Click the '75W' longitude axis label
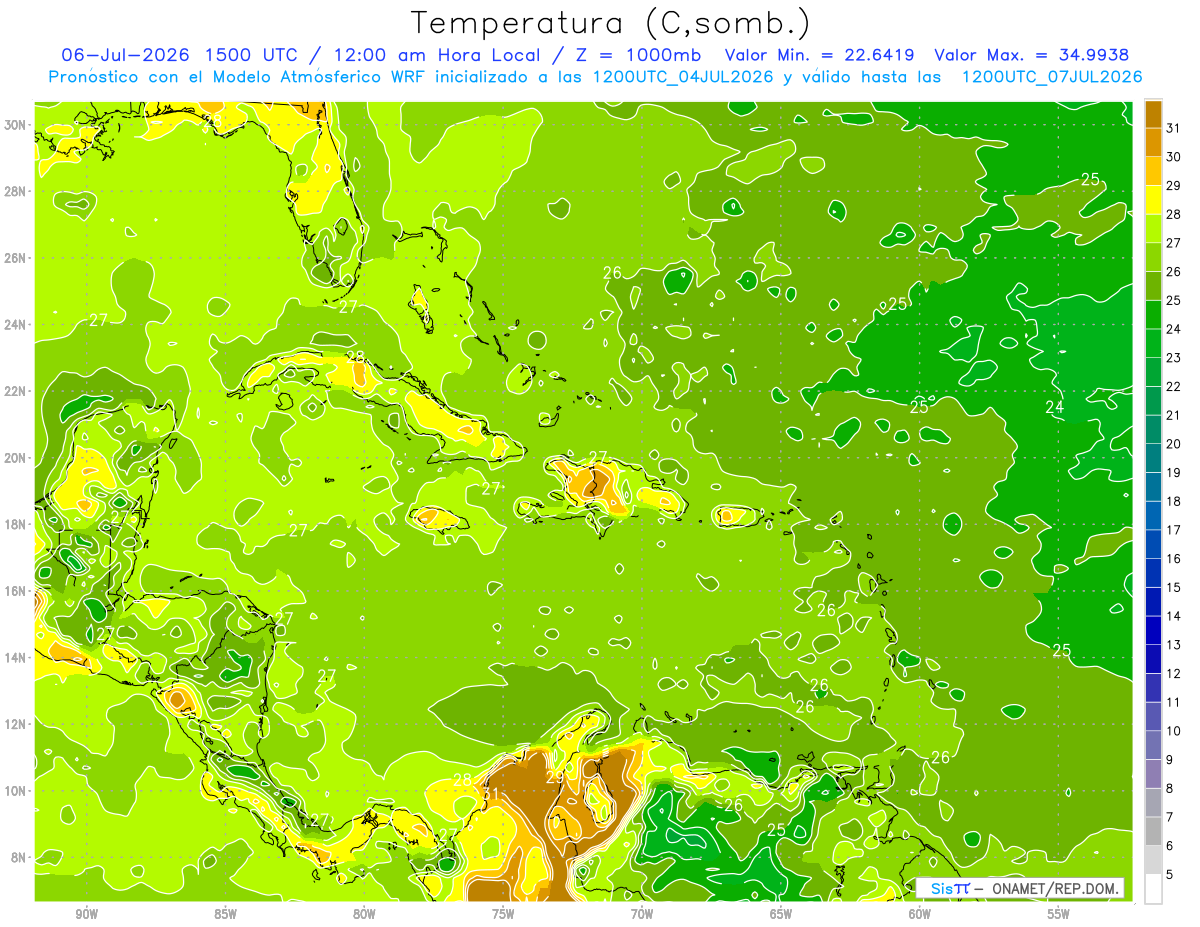Image resolution: width=1200 pixels, height=927 pixels. point(503,914)
